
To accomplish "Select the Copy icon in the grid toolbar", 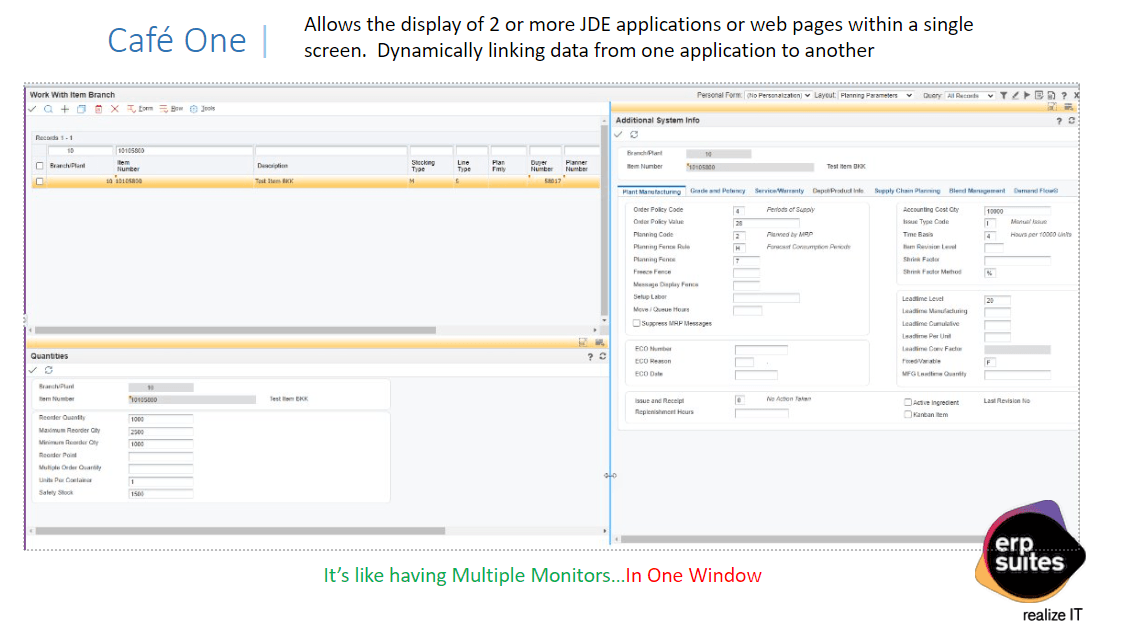I will [82, 109].
